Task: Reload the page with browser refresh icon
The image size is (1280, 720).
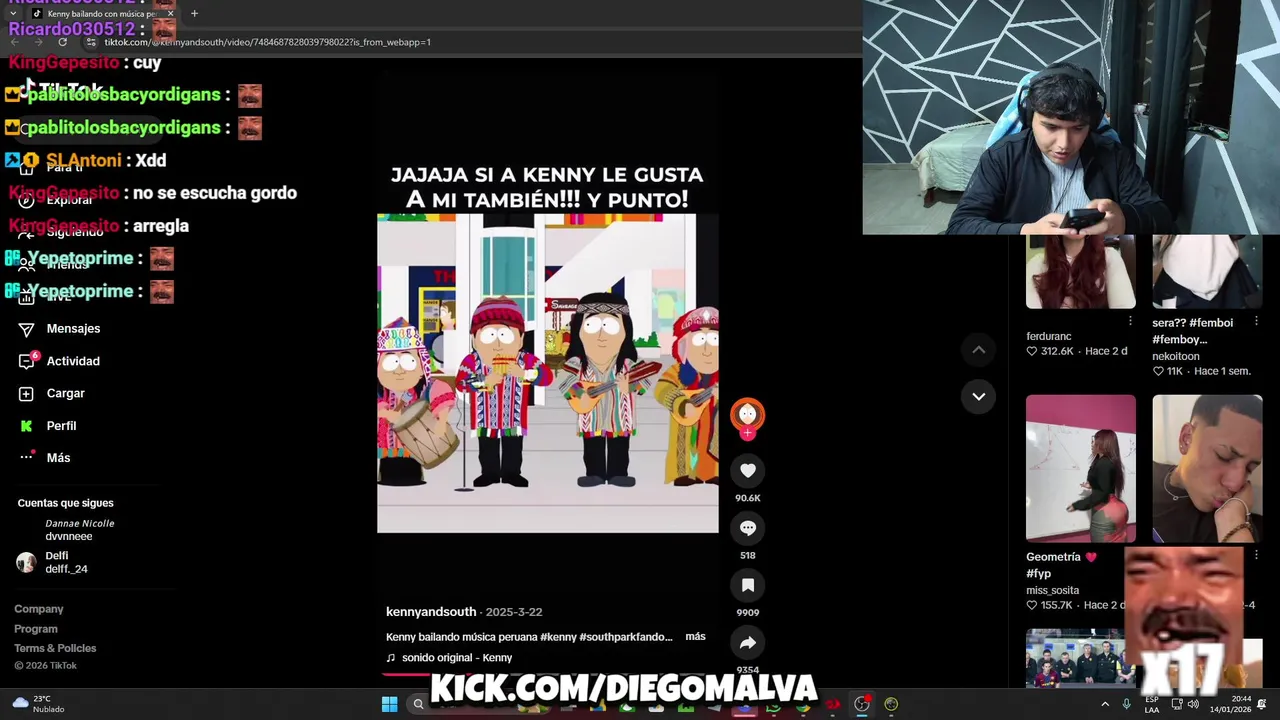Action: (x=62, y=42)
